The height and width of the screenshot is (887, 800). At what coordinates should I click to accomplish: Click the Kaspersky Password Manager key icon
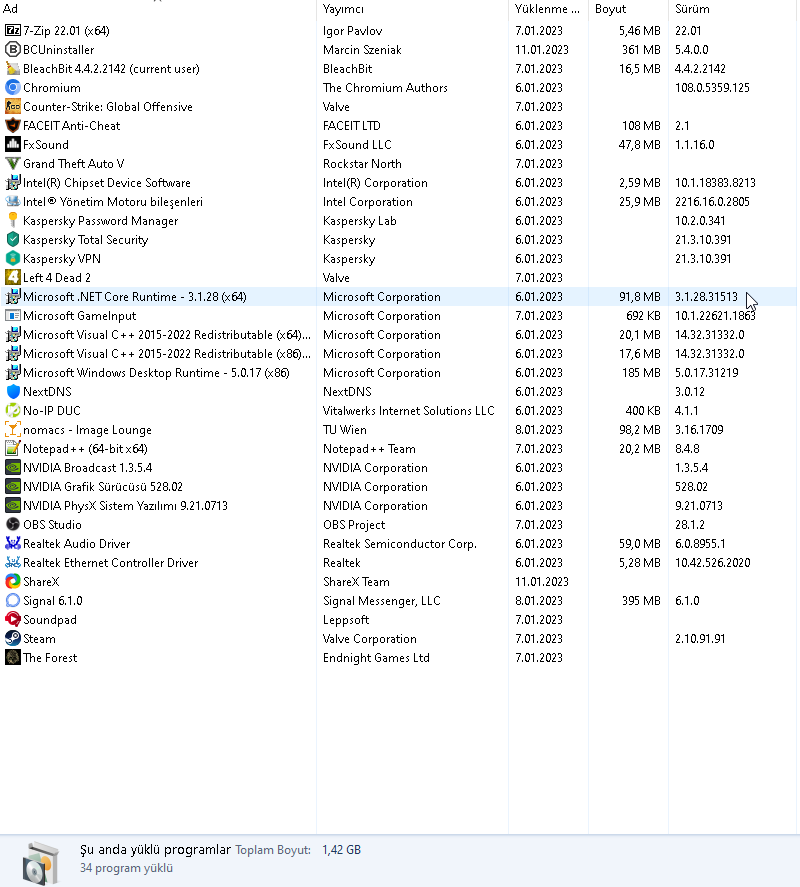[12, 221]
